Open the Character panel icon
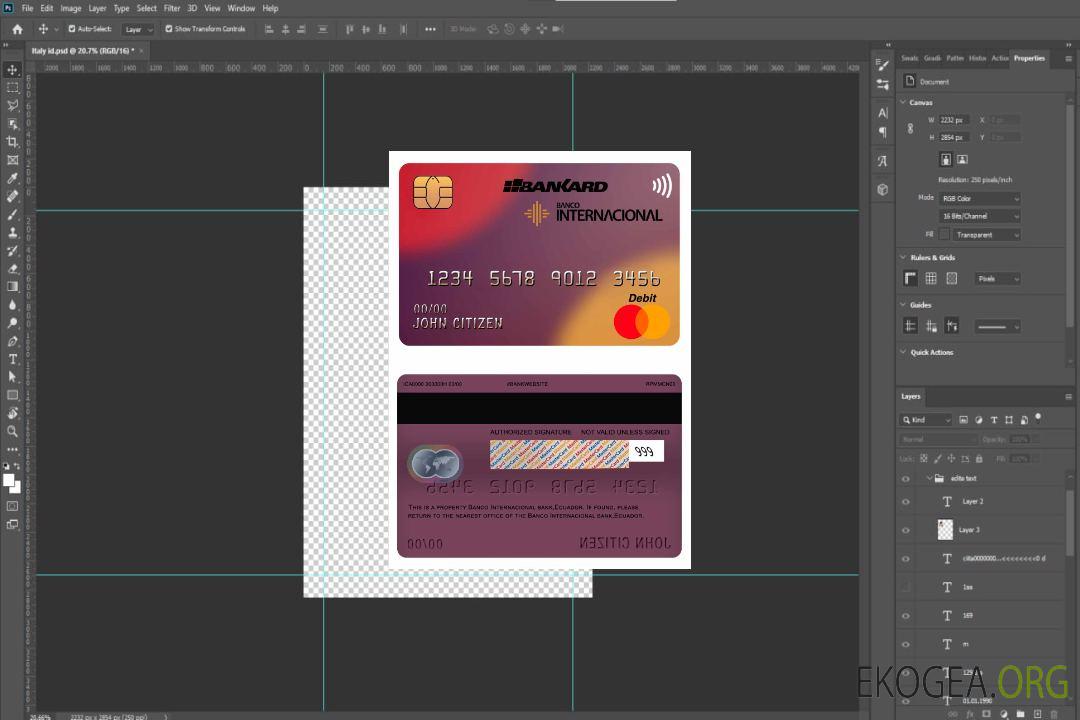Screen dimensions: 1080x720 882,112
